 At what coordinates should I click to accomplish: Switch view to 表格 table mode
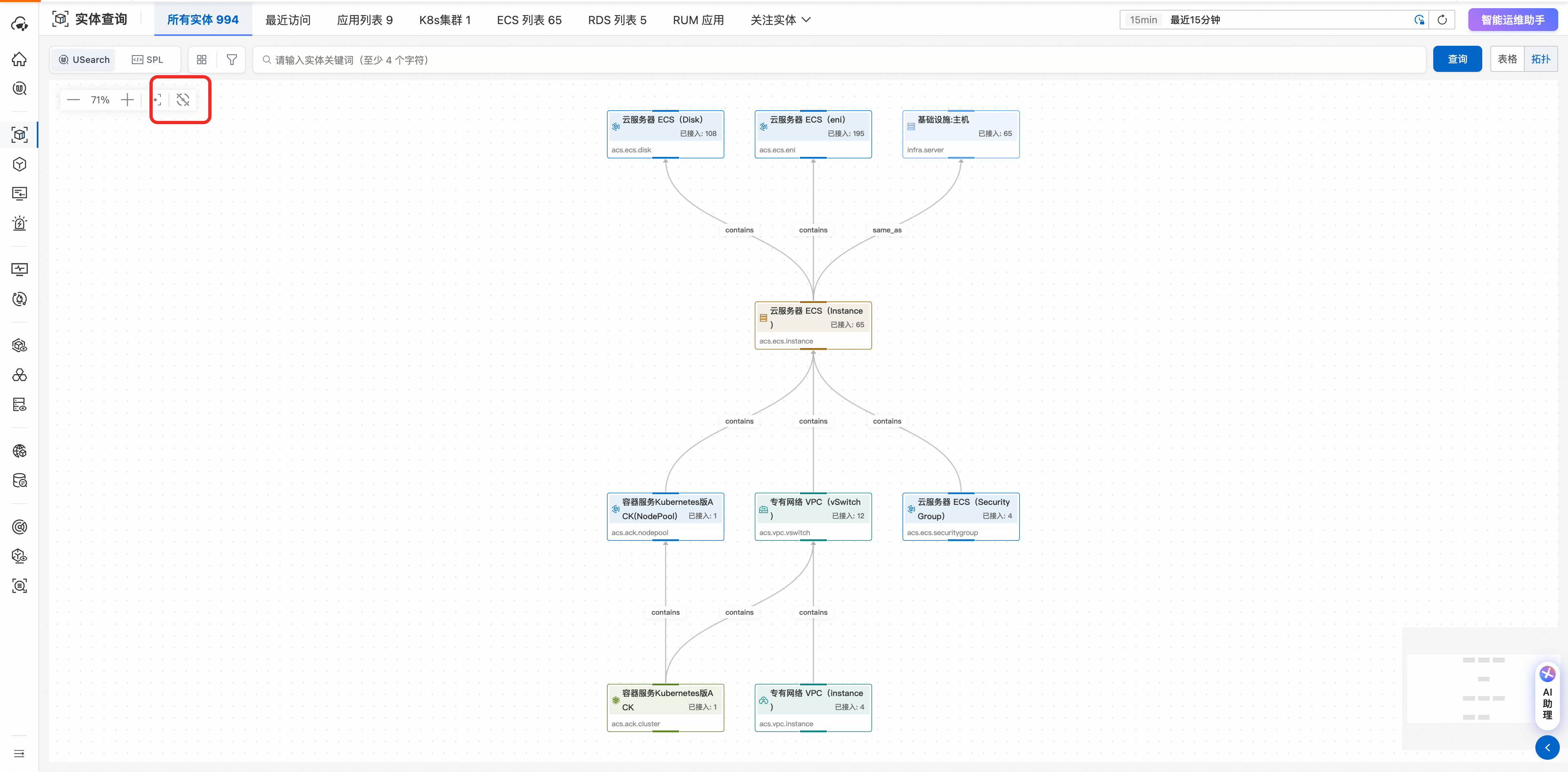[1507, 59]
